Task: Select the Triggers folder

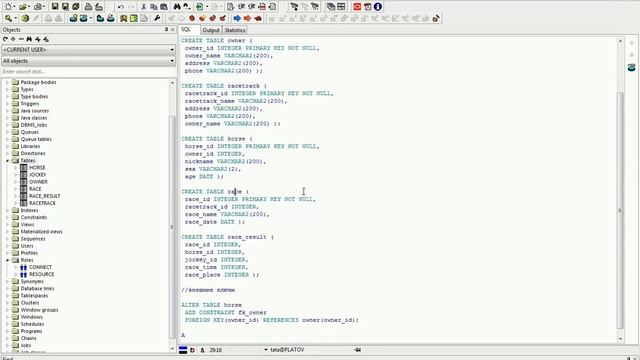Action: pos(30,104)
